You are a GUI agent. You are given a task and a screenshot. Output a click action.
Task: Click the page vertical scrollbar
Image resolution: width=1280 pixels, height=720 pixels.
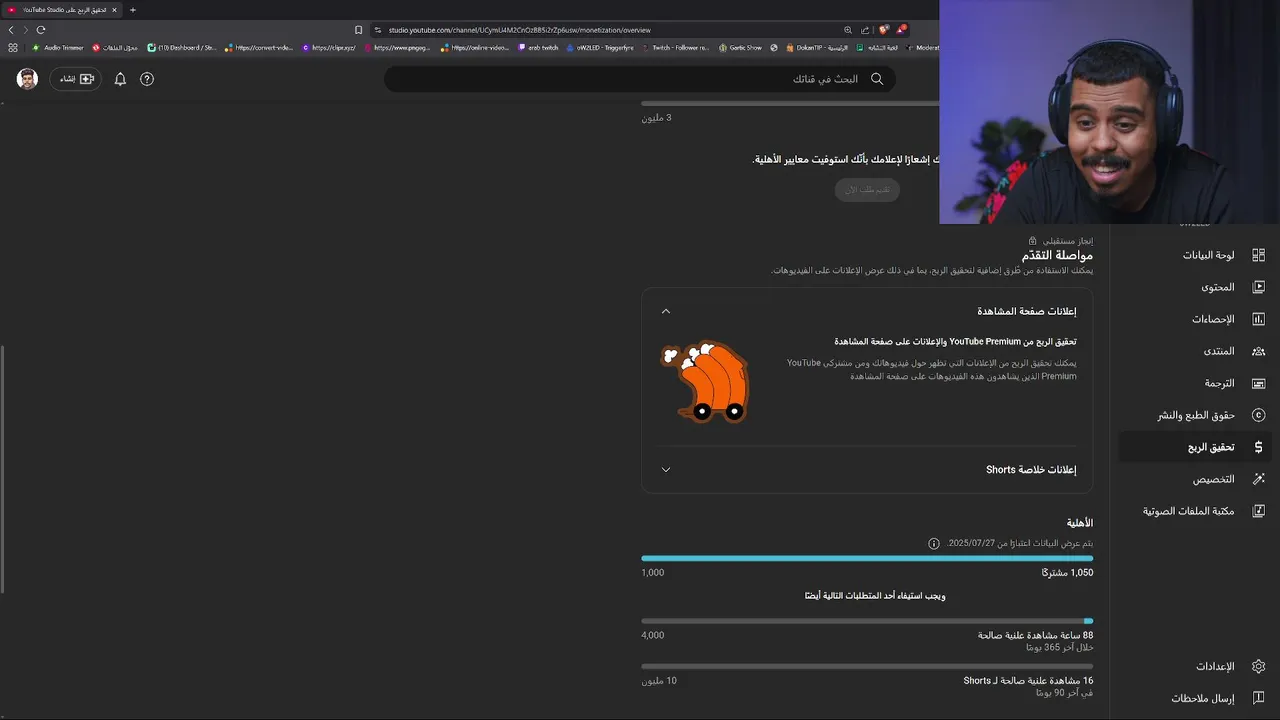(3, 468)
